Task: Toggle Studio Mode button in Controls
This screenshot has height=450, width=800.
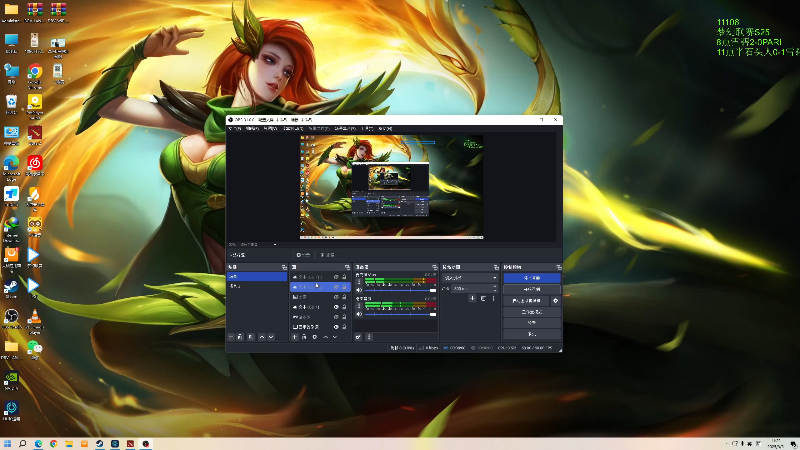Action: (x=532, y=312)
